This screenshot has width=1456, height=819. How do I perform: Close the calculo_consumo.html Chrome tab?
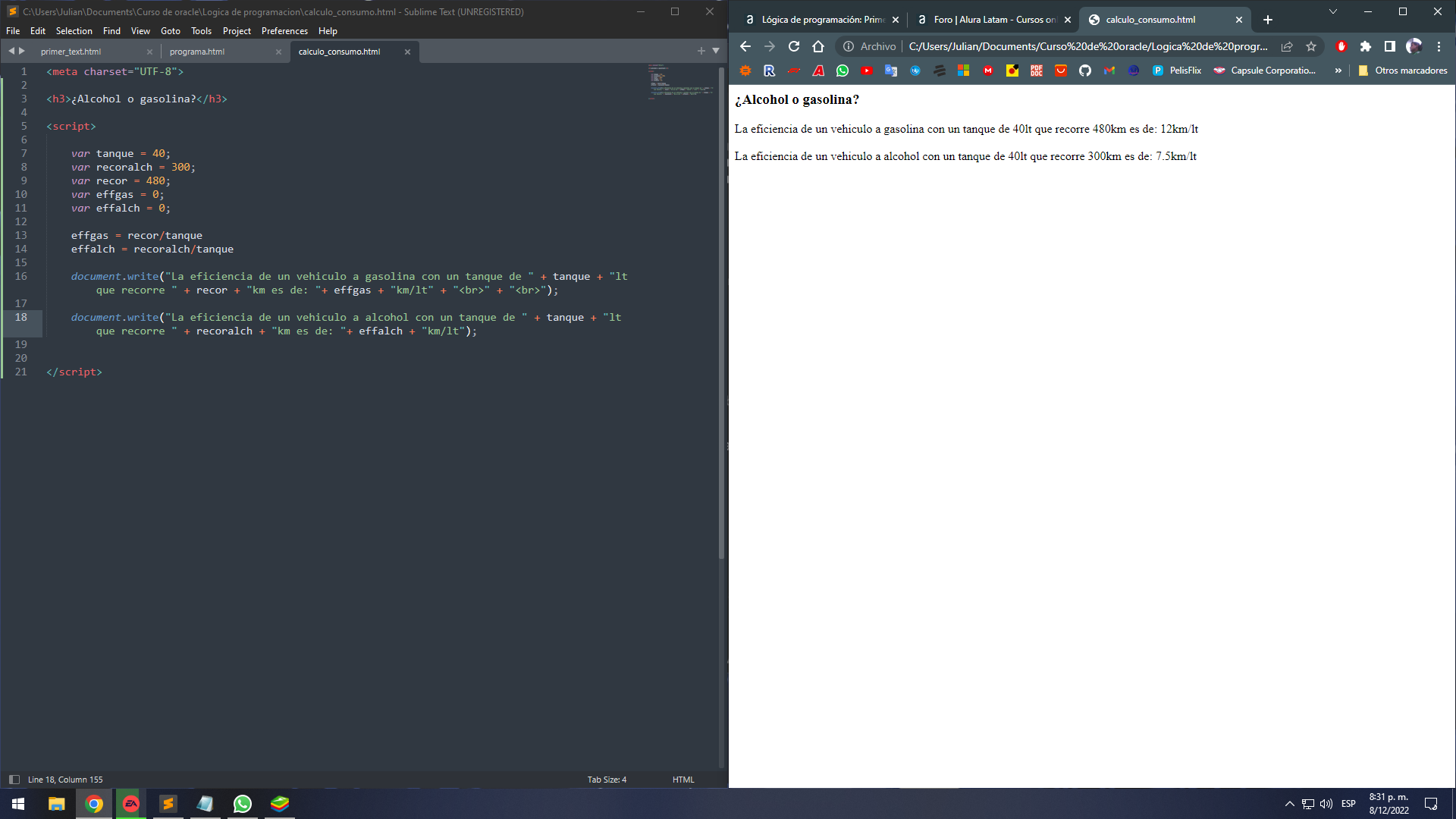(x=1239, y=20)
